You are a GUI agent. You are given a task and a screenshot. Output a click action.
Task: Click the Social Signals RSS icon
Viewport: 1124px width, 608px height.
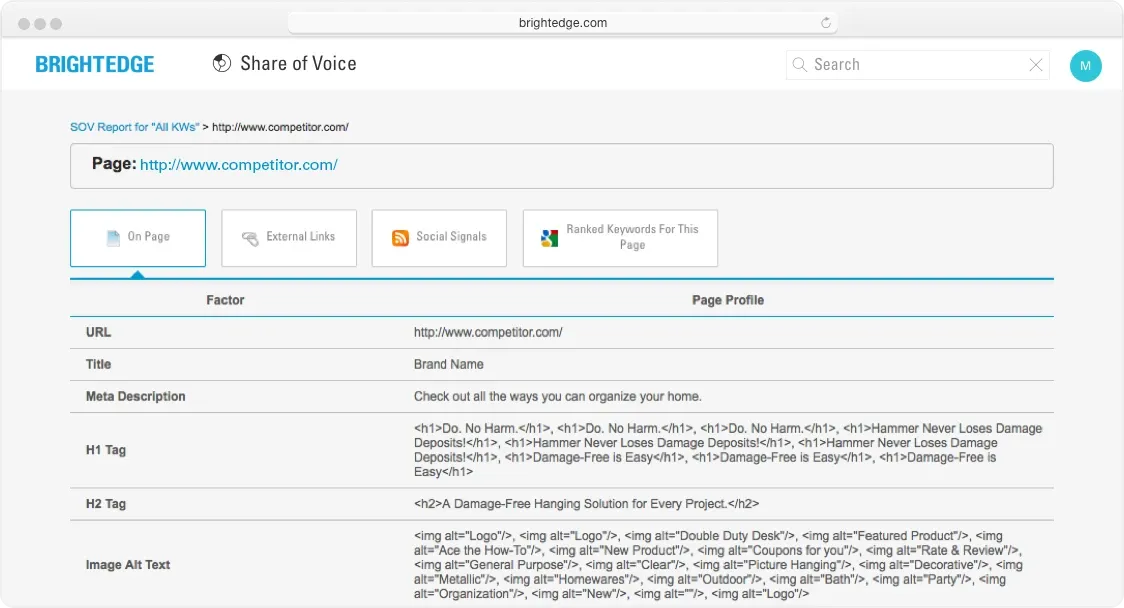401,238
